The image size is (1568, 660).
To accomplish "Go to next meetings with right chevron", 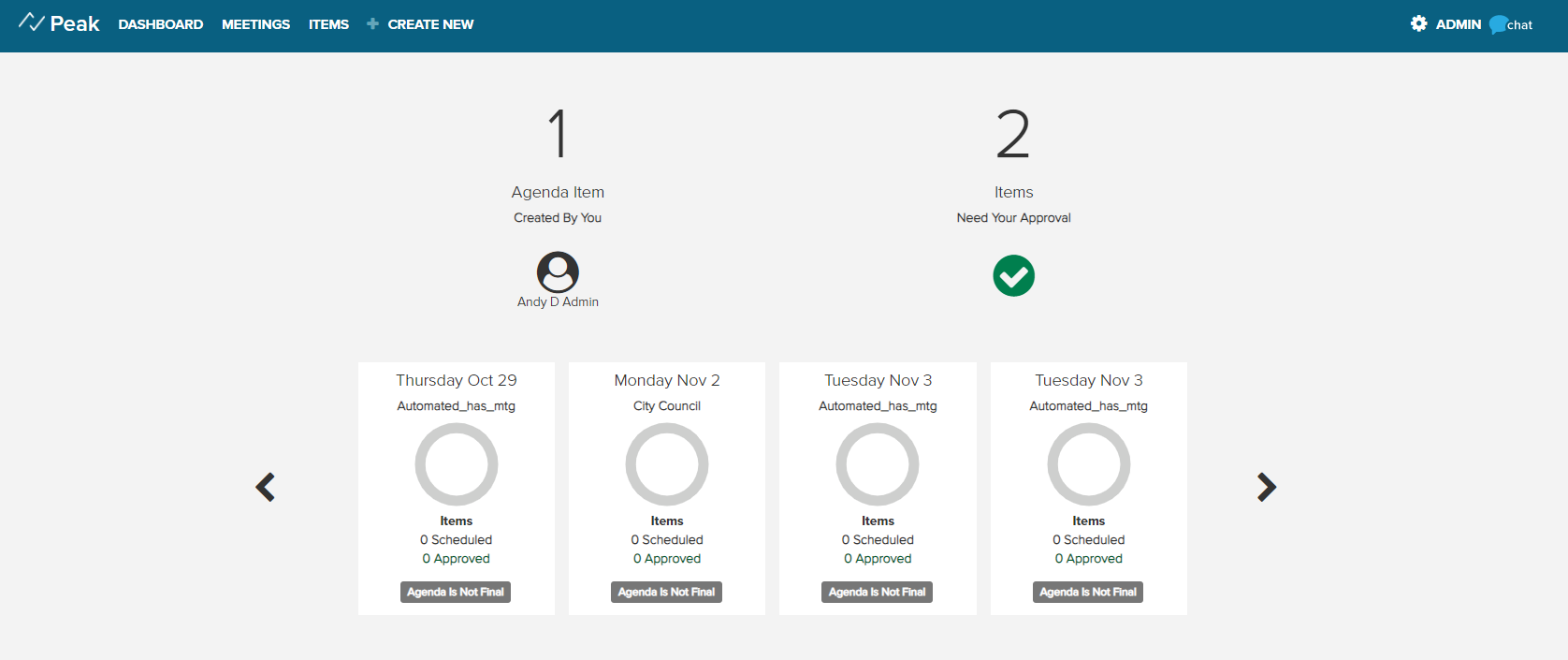I will point(1267,487).
